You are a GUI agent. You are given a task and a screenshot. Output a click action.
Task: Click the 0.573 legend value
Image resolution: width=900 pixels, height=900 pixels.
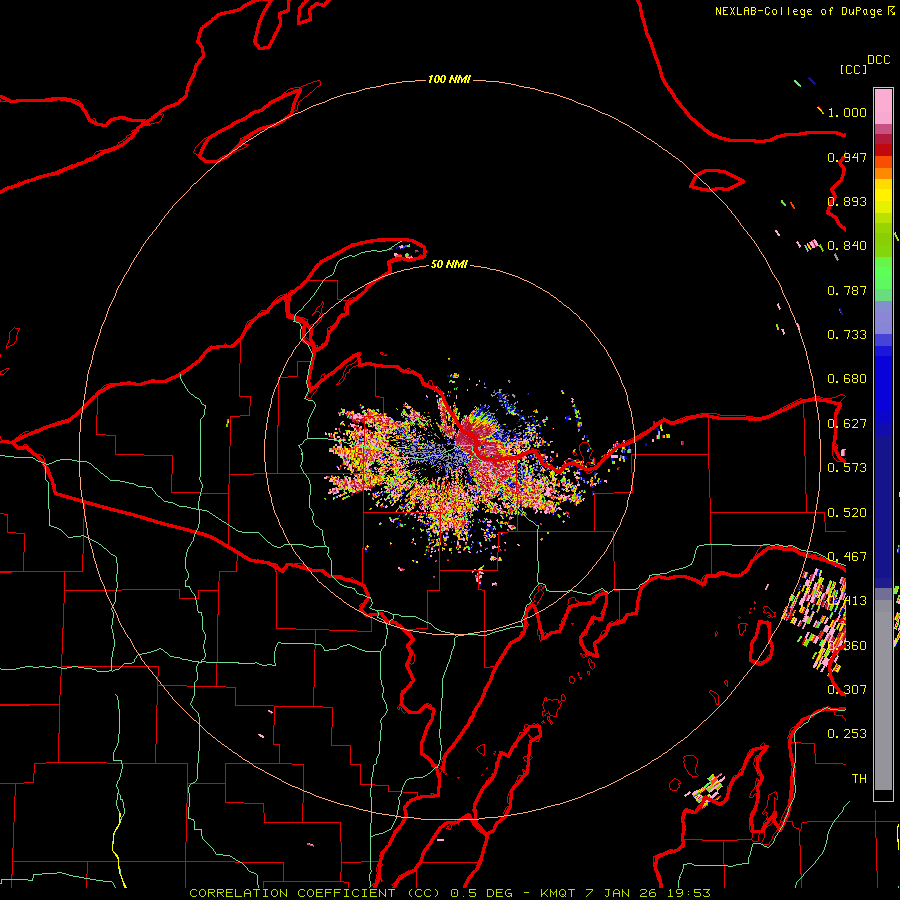847,468
